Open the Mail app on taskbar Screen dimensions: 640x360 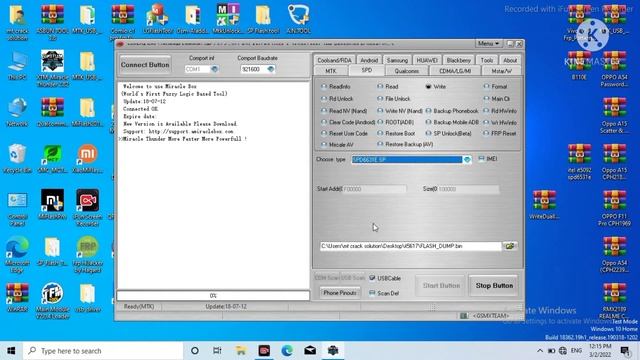310,351
